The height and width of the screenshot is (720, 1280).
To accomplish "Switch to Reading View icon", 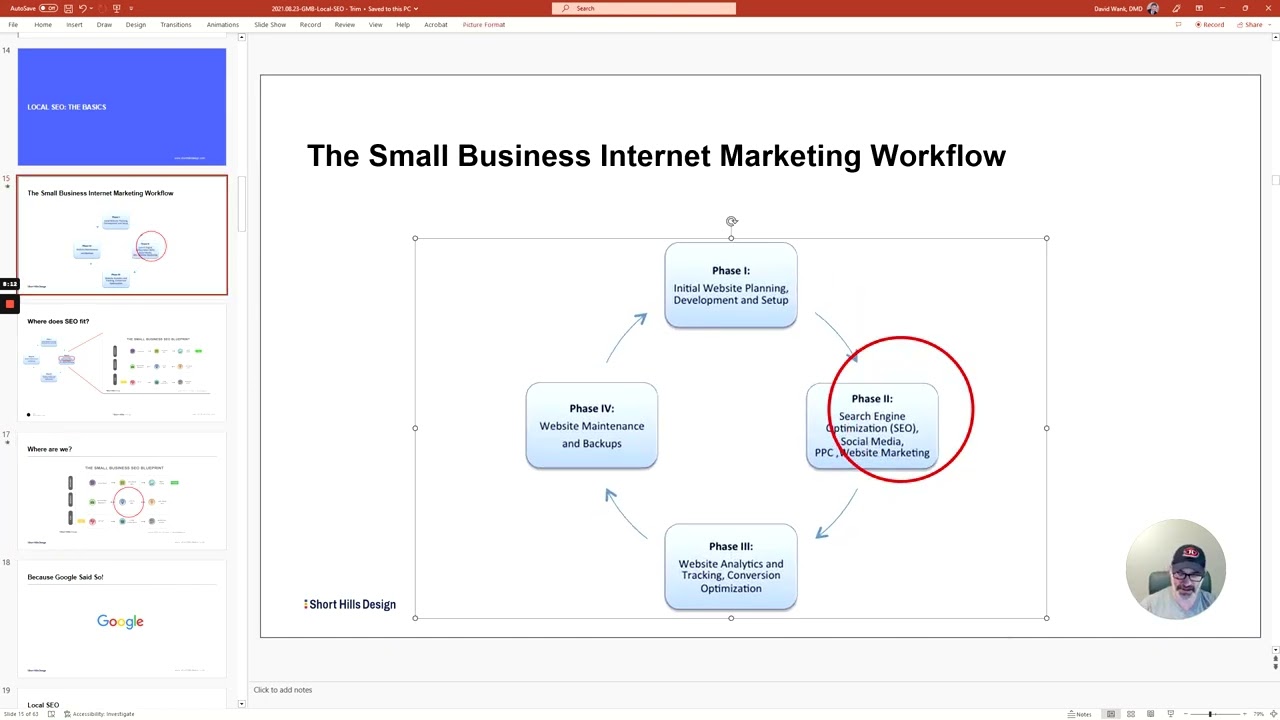I will (x=1150, y=714).
